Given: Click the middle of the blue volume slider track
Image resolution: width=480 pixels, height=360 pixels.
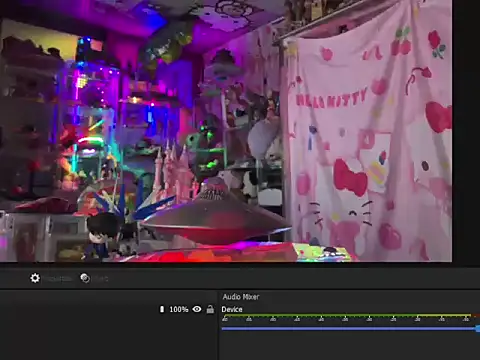Looking at the screenshot, I should (x=349, y=329).
